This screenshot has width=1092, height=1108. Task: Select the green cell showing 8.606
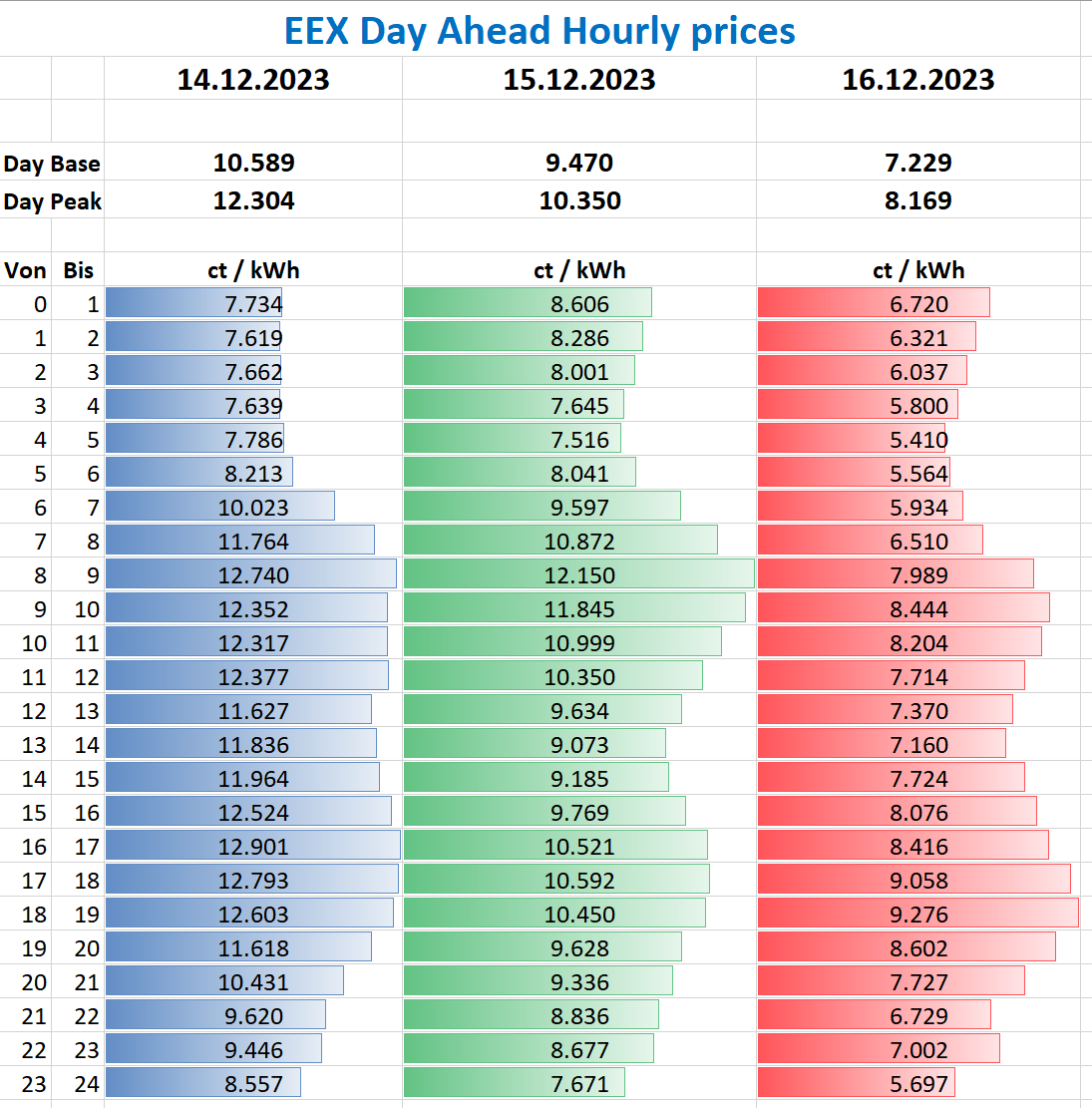pos(578,303)
